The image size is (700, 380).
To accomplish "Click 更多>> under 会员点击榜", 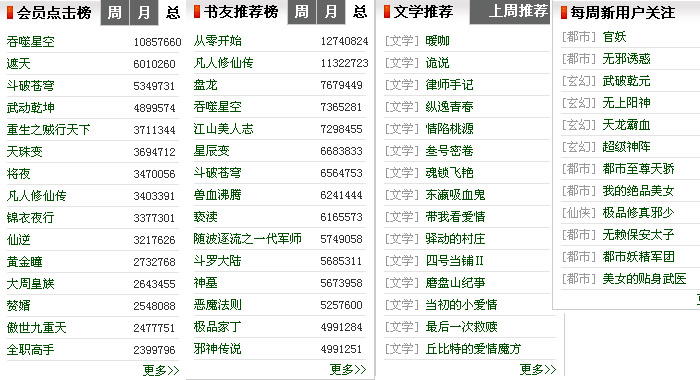I will pos(161,370).
